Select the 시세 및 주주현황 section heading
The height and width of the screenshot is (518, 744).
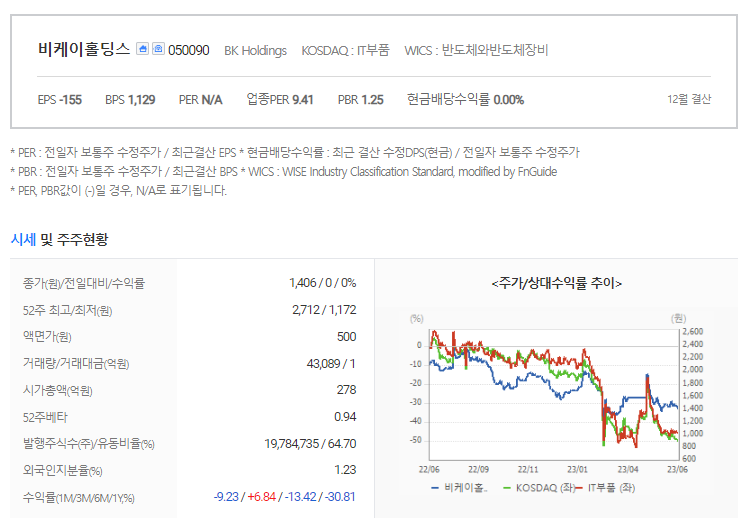coord(59,239)
